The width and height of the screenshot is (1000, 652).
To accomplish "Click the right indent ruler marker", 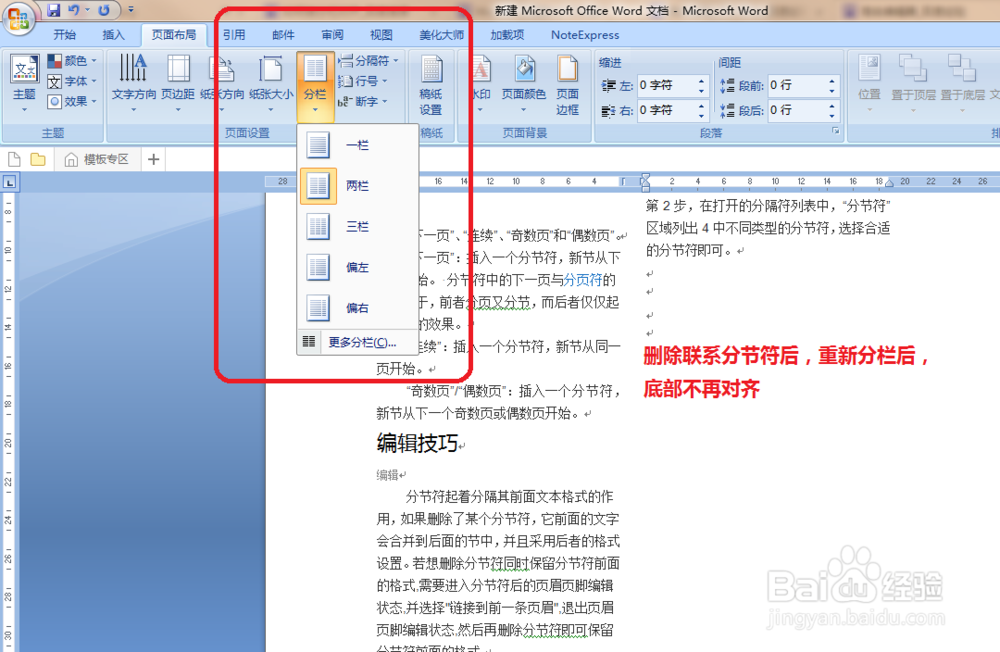I will click(x=889, y=184).
